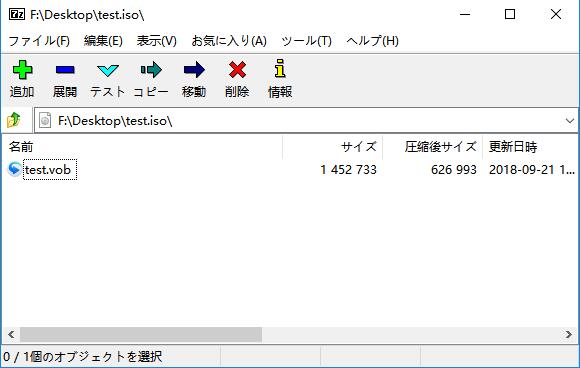Click the green plus 追加 (Add) icon

click(x=22, y=70)
